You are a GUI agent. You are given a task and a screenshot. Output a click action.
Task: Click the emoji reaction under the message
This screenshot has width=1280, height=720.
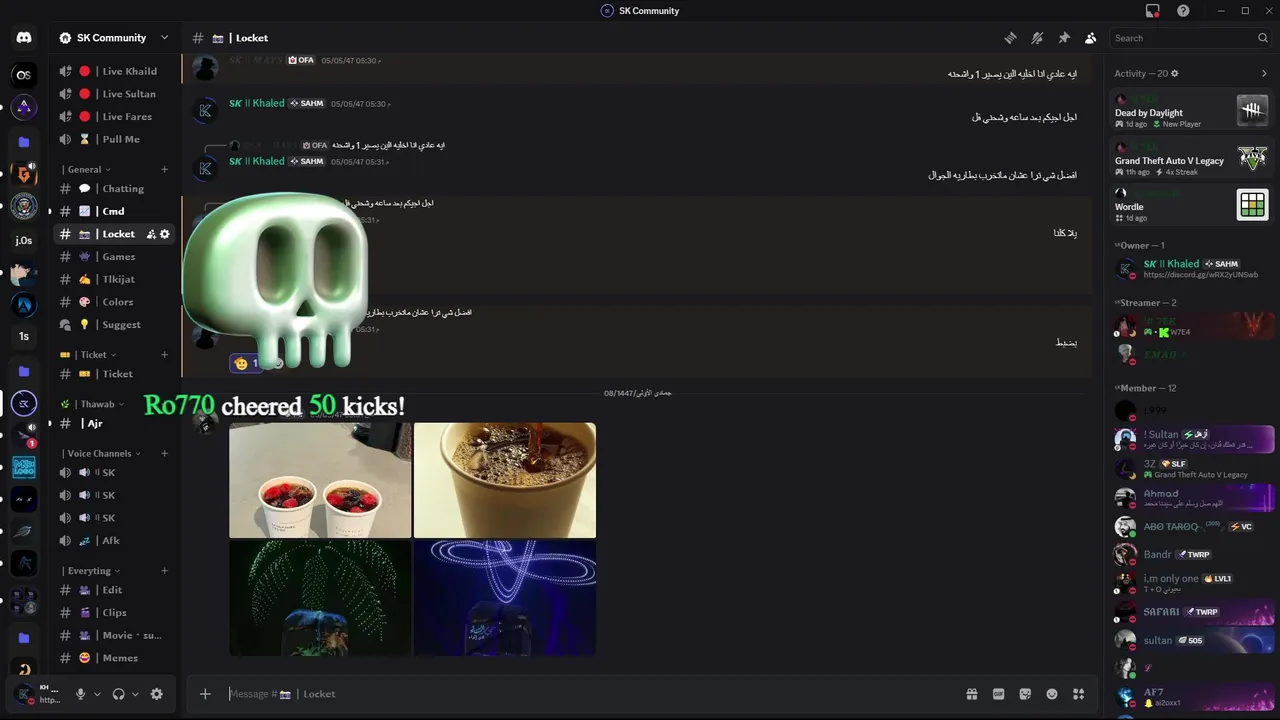coord(246,363)
